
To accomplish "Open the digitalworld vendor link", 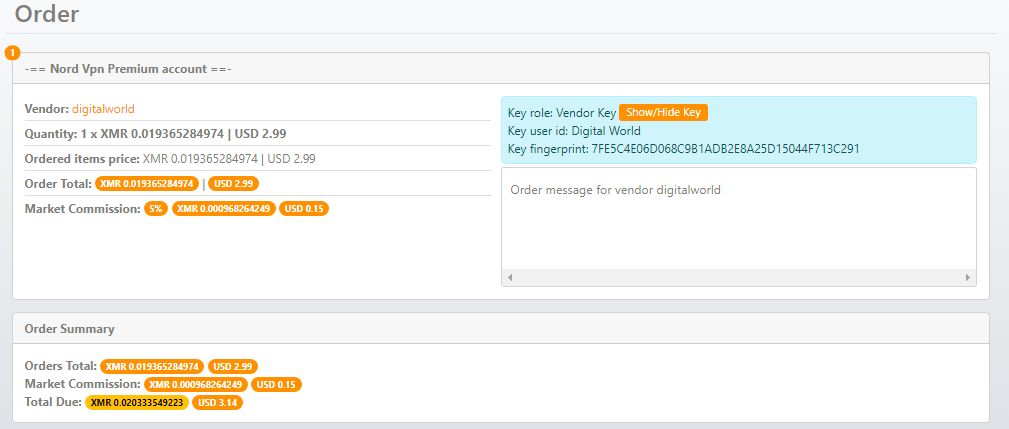I will click(x=103, y=109).
